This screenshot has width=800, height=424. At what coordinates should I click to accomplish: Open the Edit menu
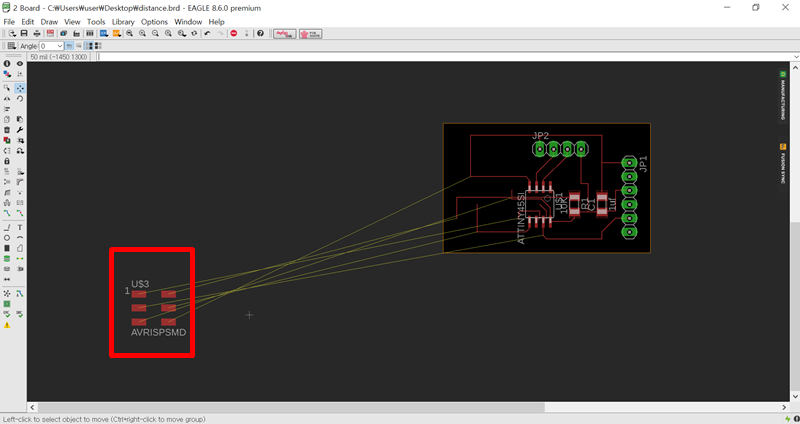(x=28, y=22)
